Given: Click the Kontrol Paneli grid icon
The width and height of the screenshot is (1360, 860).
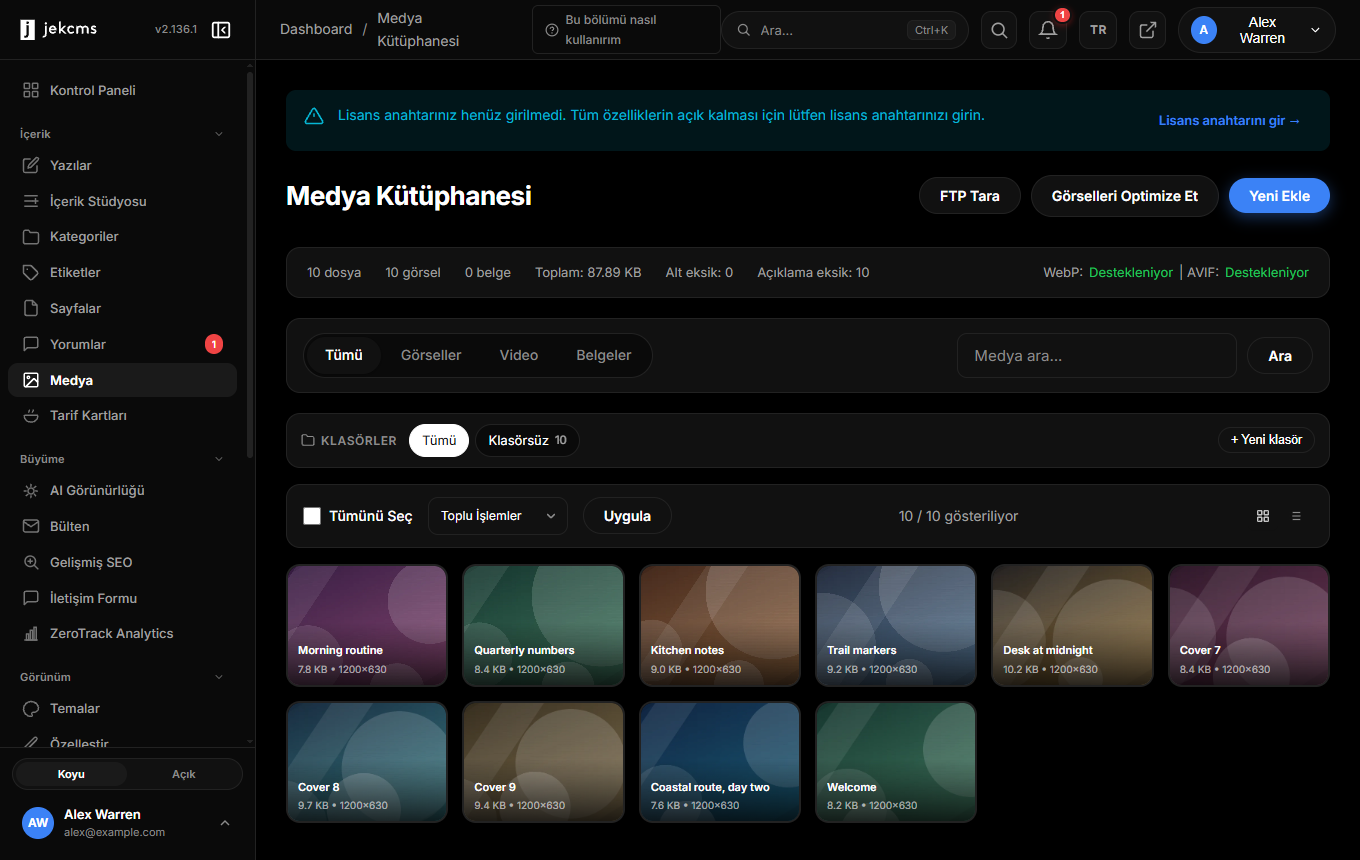Looking at the screenshot, I should [x=31, y=90].
